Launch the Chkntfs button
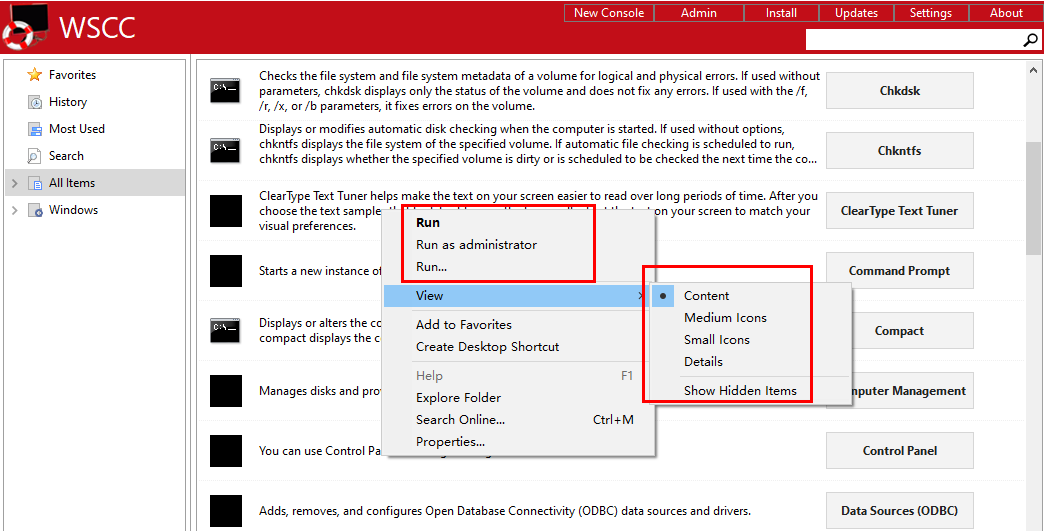The height and width of the screenshot is (531, 1044). 900,150
